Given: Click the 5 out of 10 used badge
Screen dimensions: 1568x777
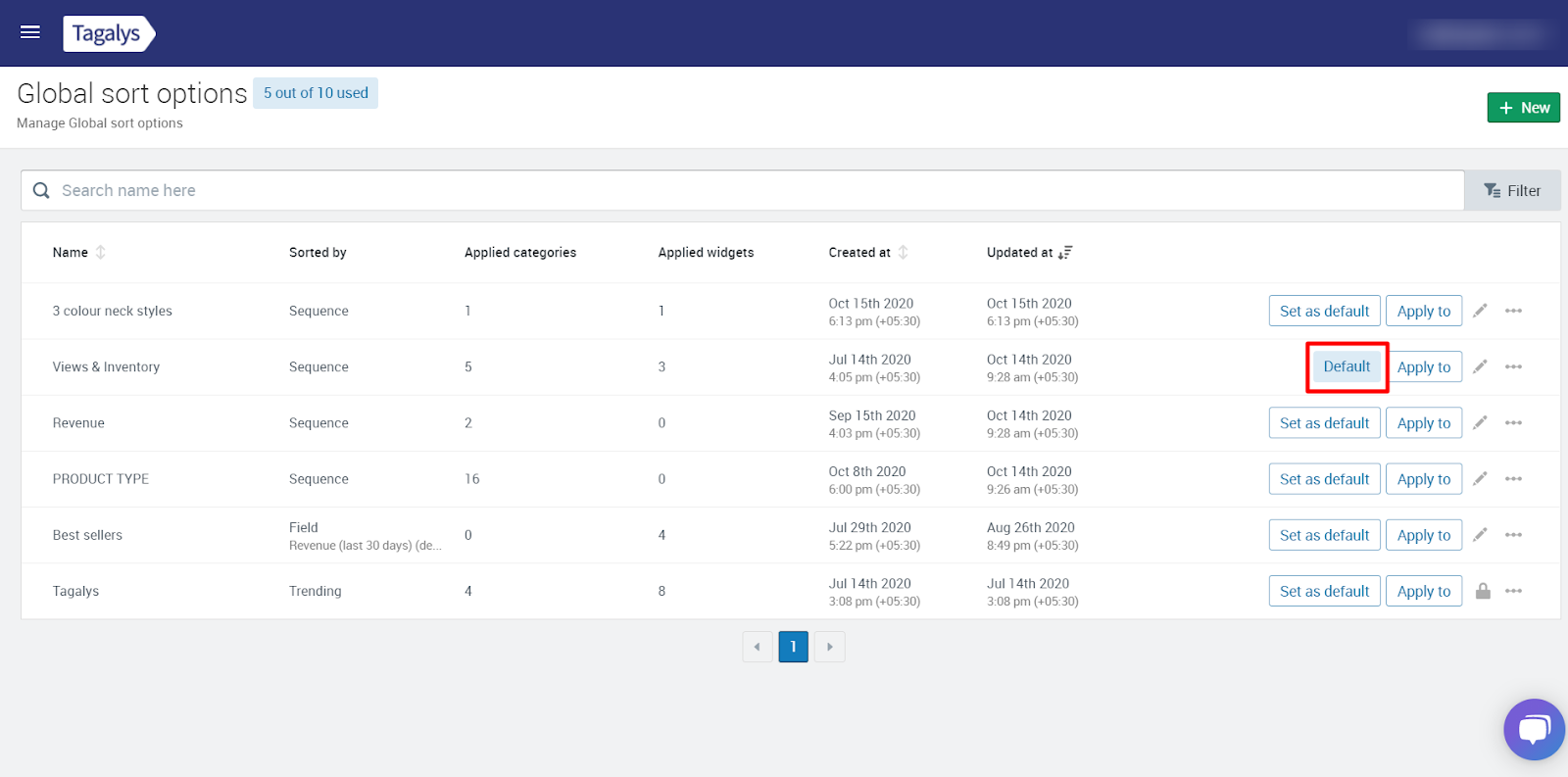Looking at the screenshot, I should [316, 93].
